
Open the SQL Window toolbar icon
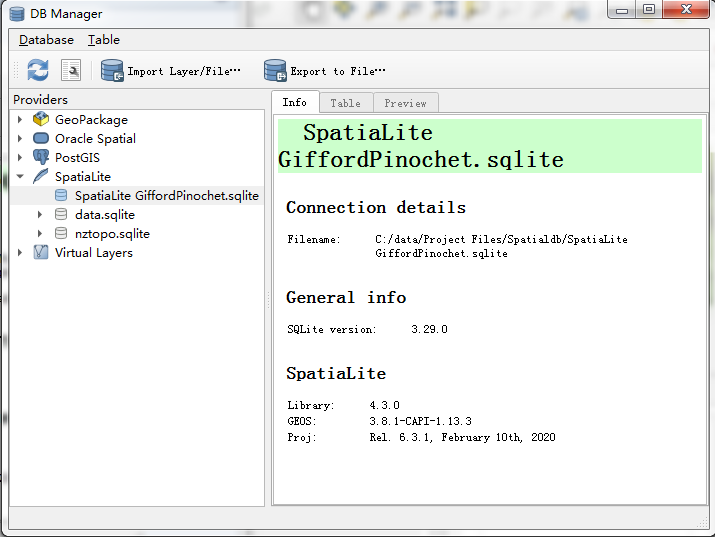click(71, 71)
